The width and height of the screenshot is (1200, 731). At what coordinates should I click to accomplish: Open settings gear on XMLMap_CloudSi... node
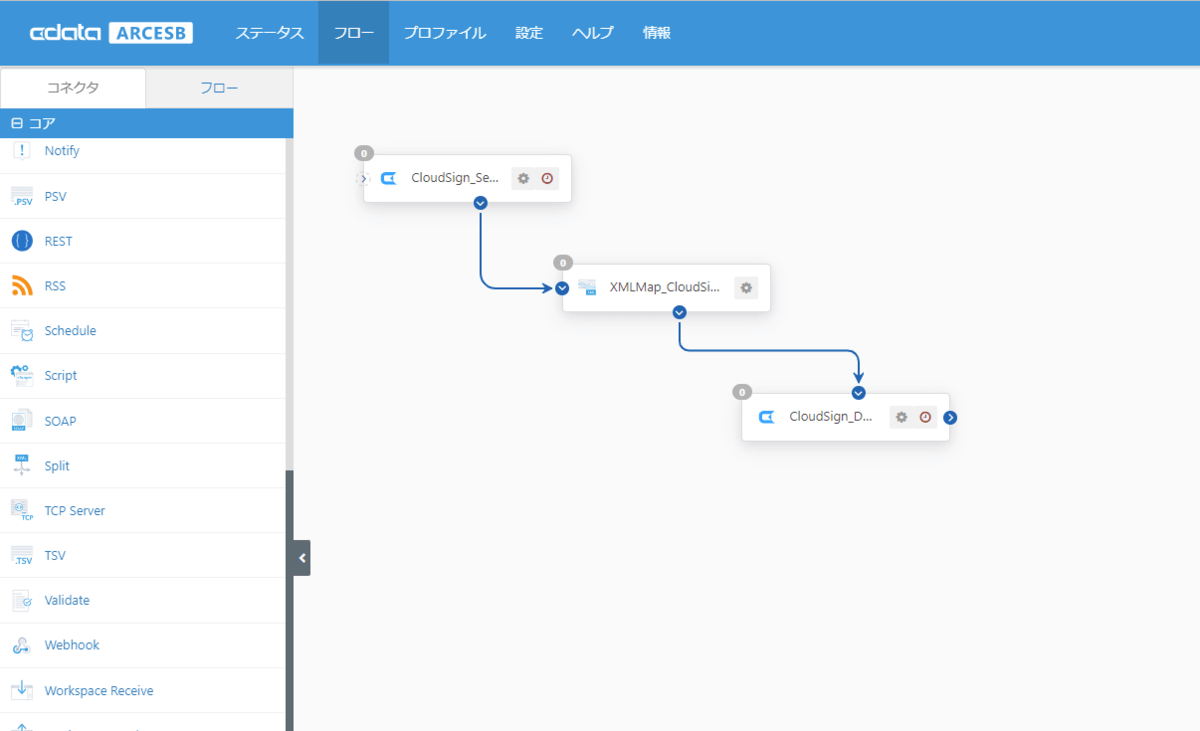pyautogui.click(x=745, y=288)
